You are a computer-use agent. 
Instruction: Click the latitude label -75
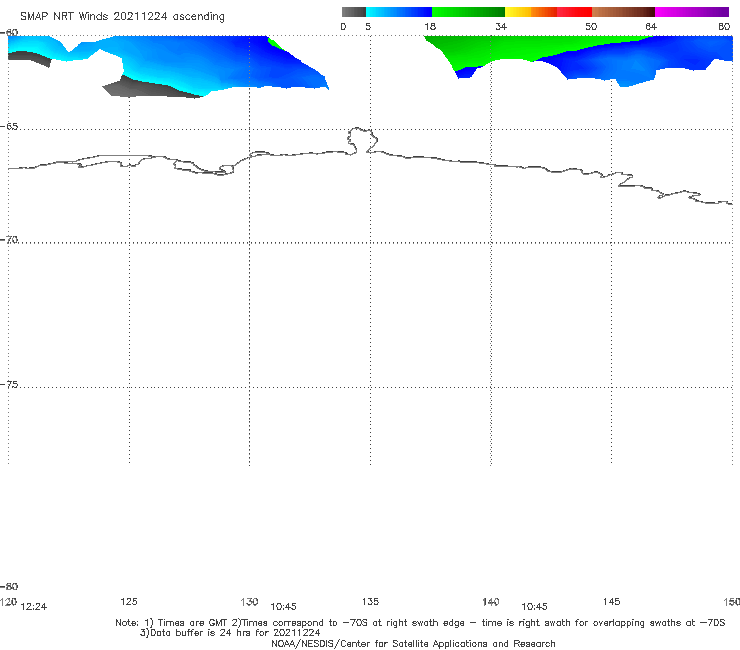pos(9,385)
